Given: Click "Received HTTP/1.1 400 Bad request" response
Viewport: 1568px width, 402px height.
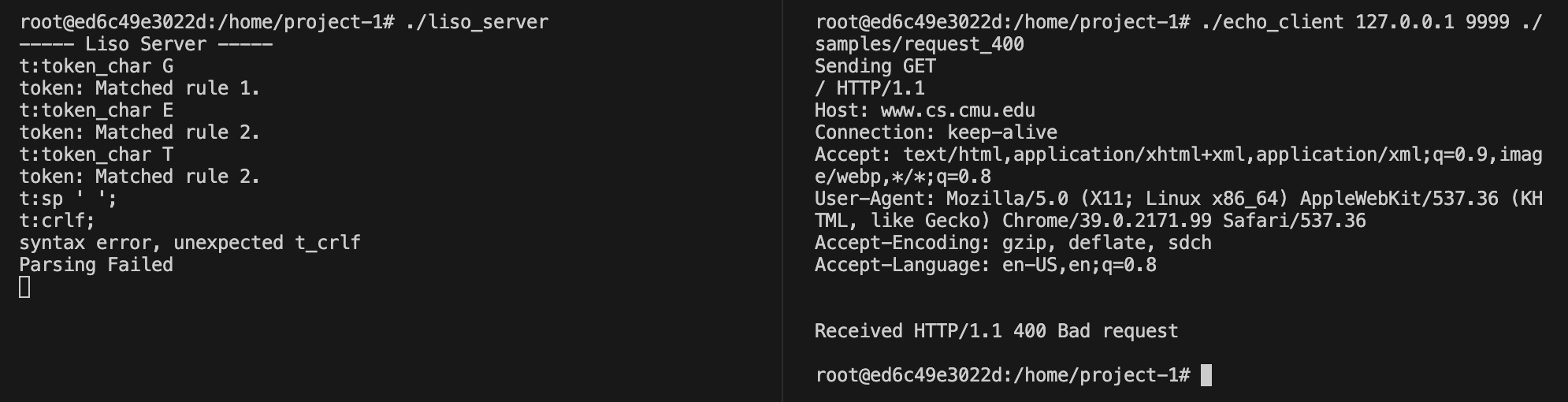Looking at the screenshot, I should tap(997, 331).
